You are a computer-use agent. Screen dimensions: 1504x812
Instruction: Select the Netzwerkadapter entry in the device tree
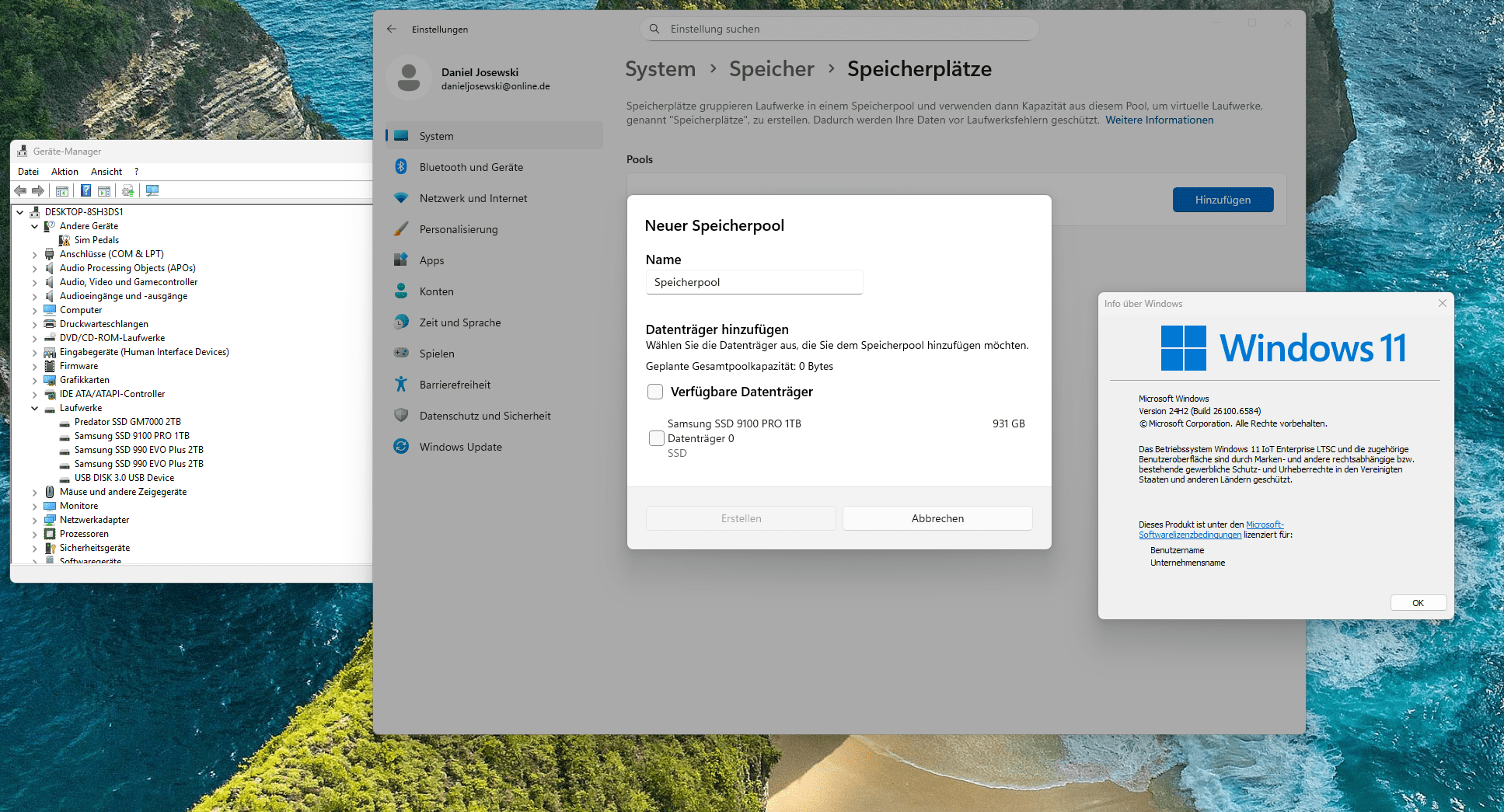tap(95, 520)
